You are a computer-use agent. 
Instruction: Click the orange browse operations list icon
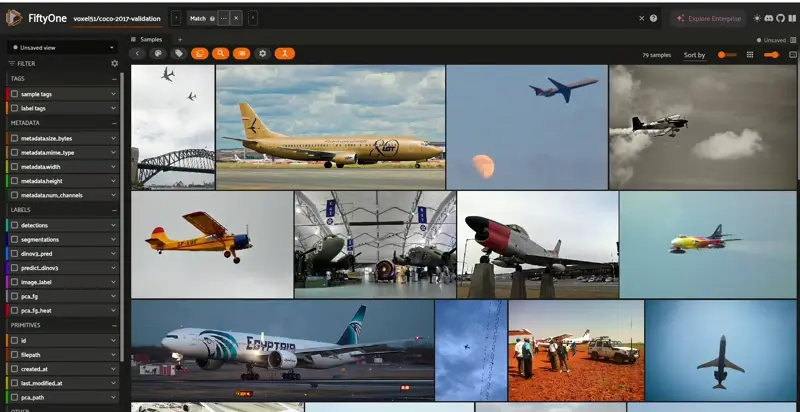click(241, 54)
